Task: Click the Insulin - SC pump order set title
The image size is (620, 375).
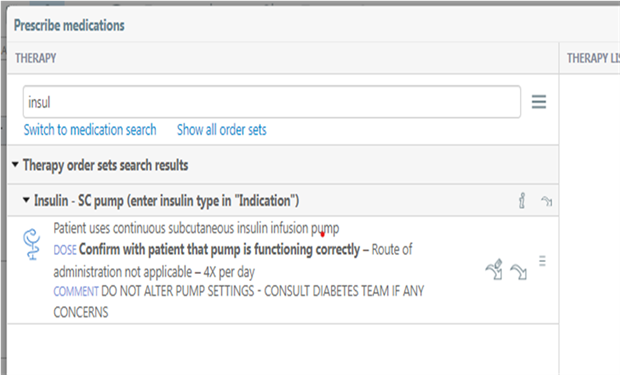Action: (166, 201)
